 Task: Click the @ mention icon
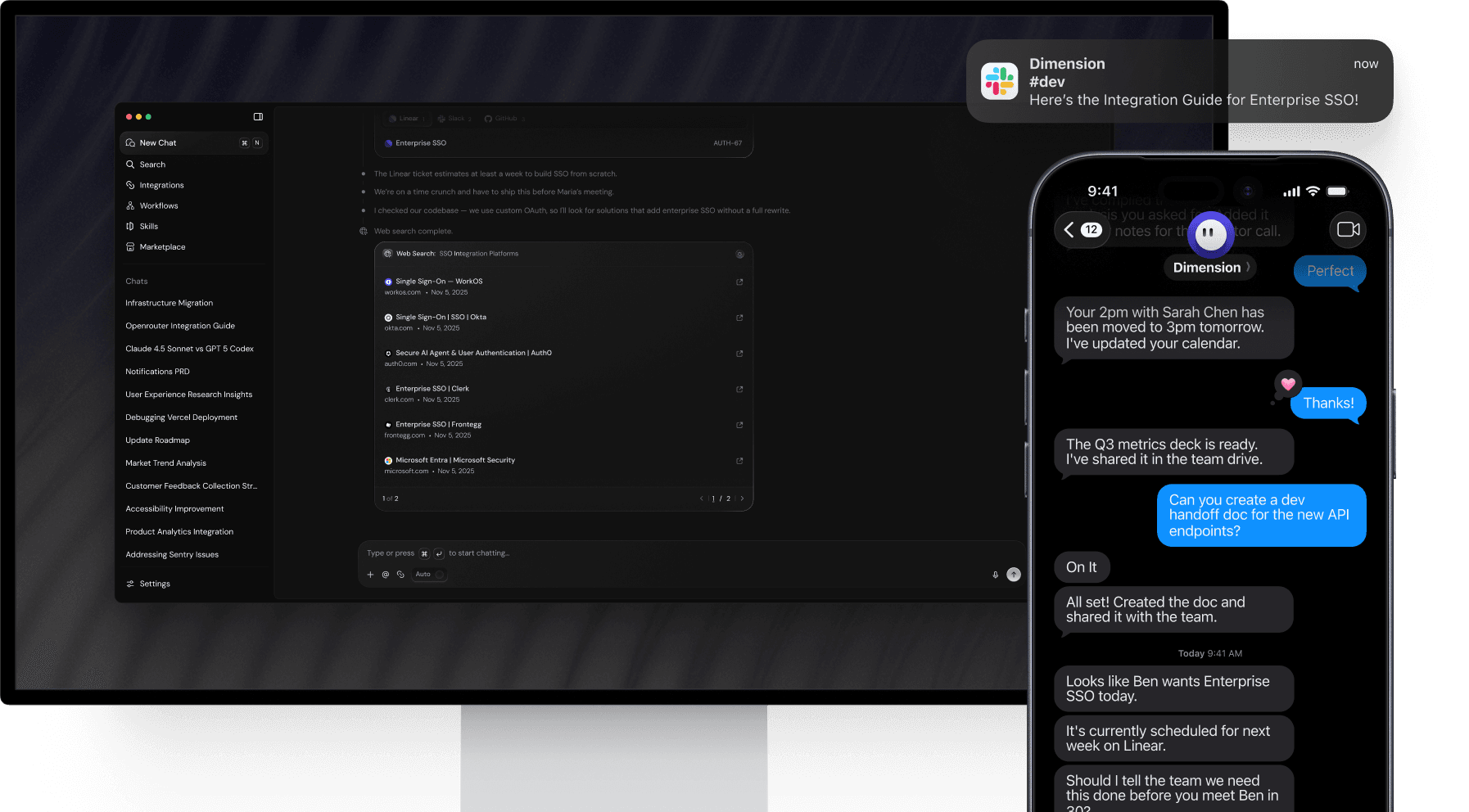click(385, 575)
